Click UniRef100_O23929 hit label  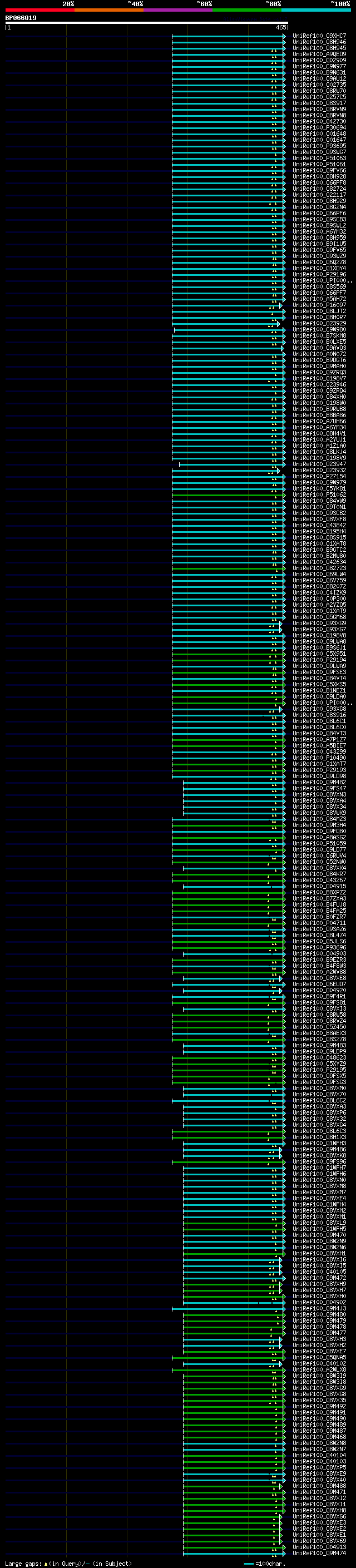[319, 323]
